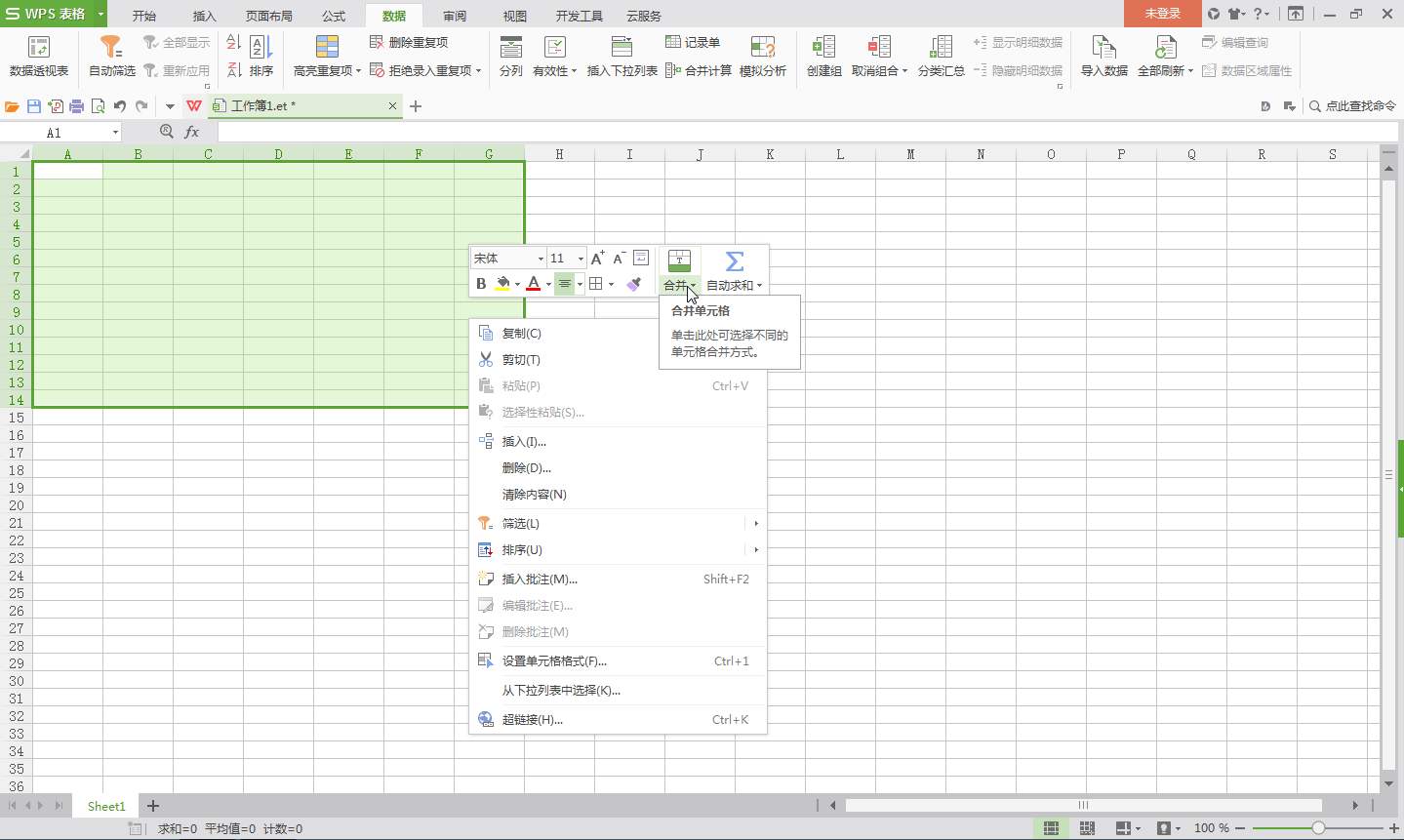The image size is (1404, 840).
Task: Click the 未登录 login button
Action: point(1161,15)
